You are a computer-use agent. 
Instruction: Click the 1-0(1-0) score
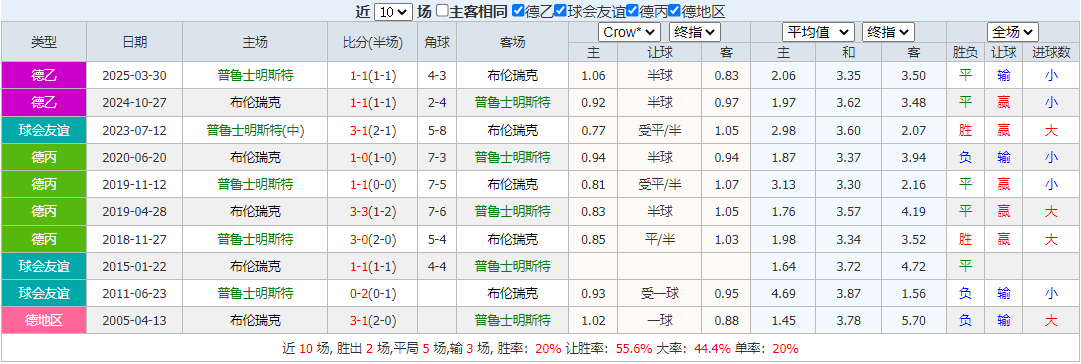point(373,157)
